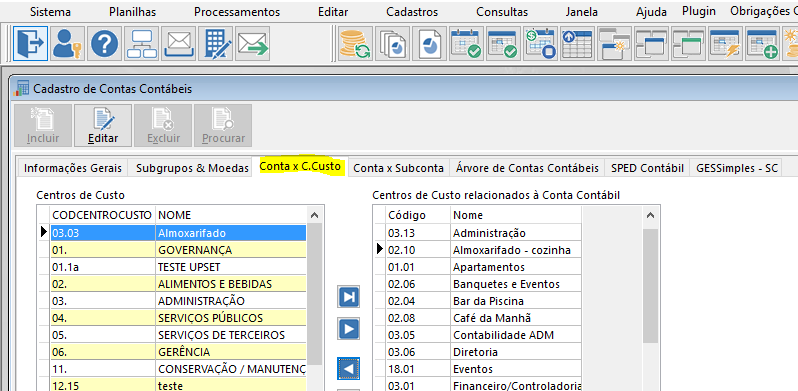The height and width of the screenshot is (391, 798).
Task: Click the calendar with dollar and stop icon
Action: tap(540, 43)
